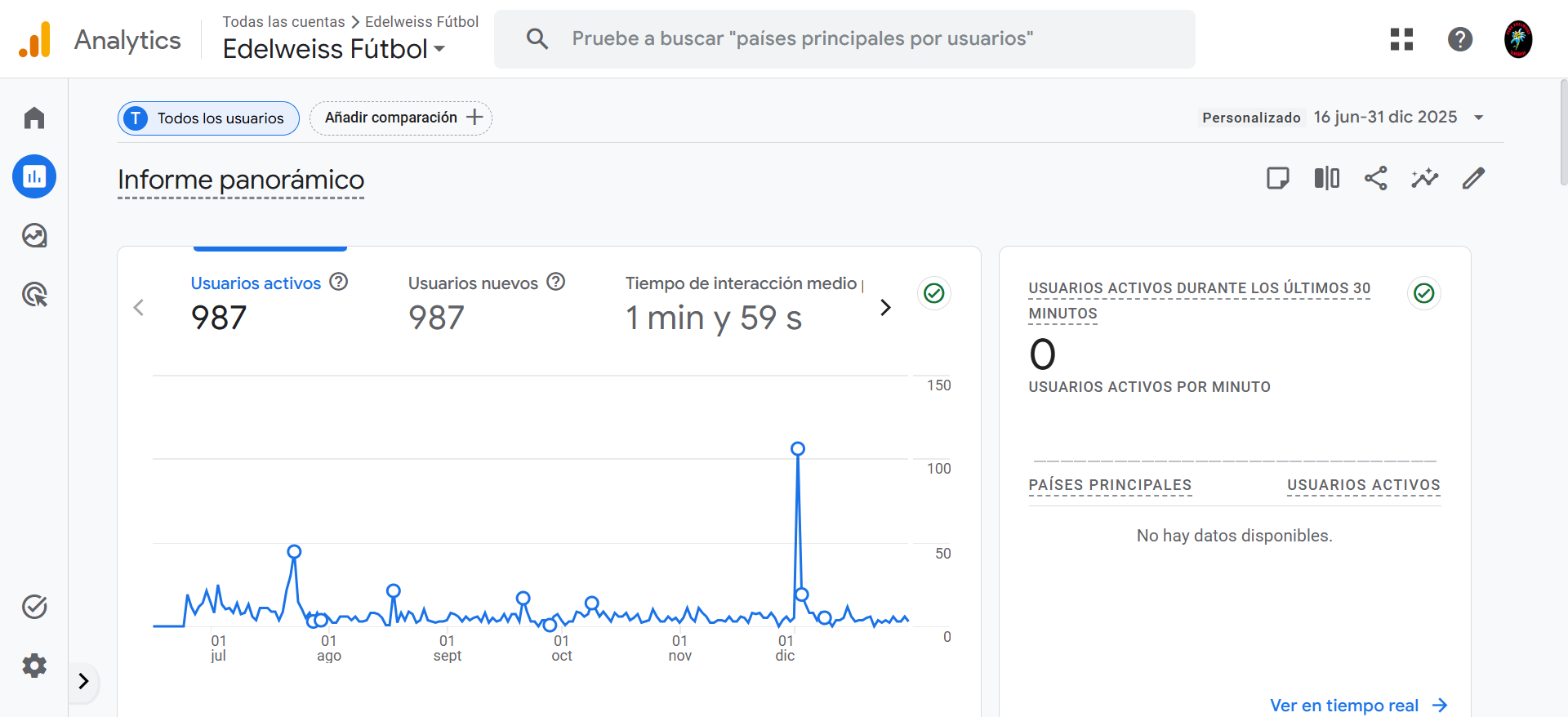This screenshot has width=1568, height=717.
Task: Click the Edelweiss Fútbol breadcrumb link
Action: click(x=421, y=22)
